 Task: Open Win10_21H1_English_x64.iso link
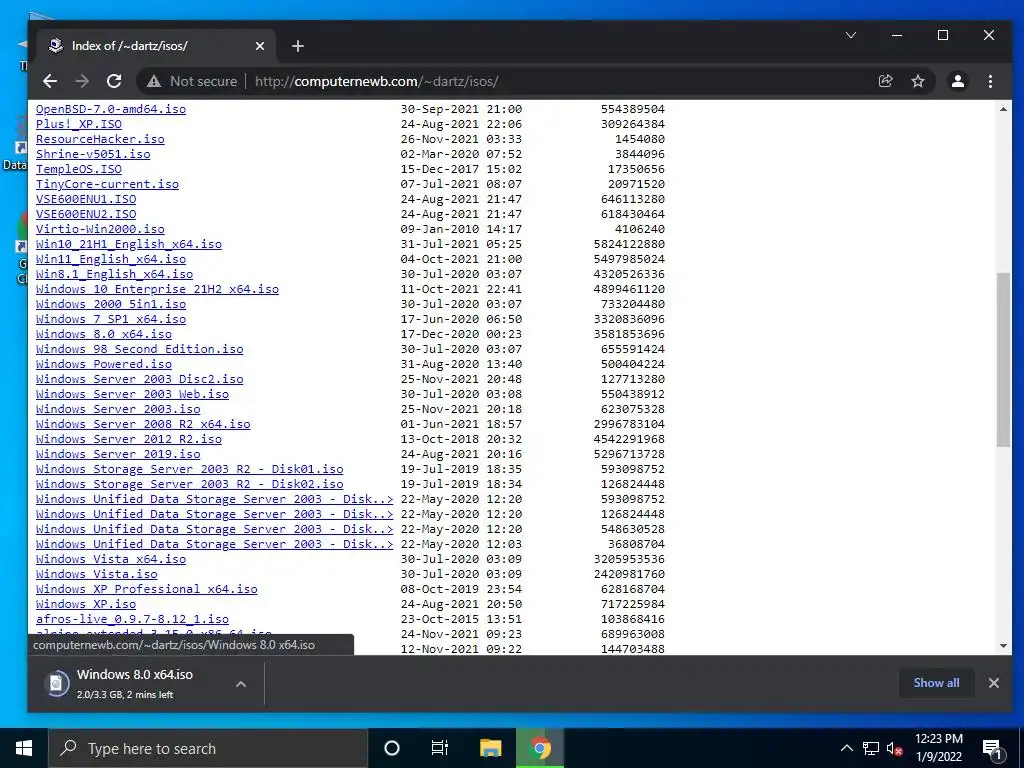(x=129, y=244)
